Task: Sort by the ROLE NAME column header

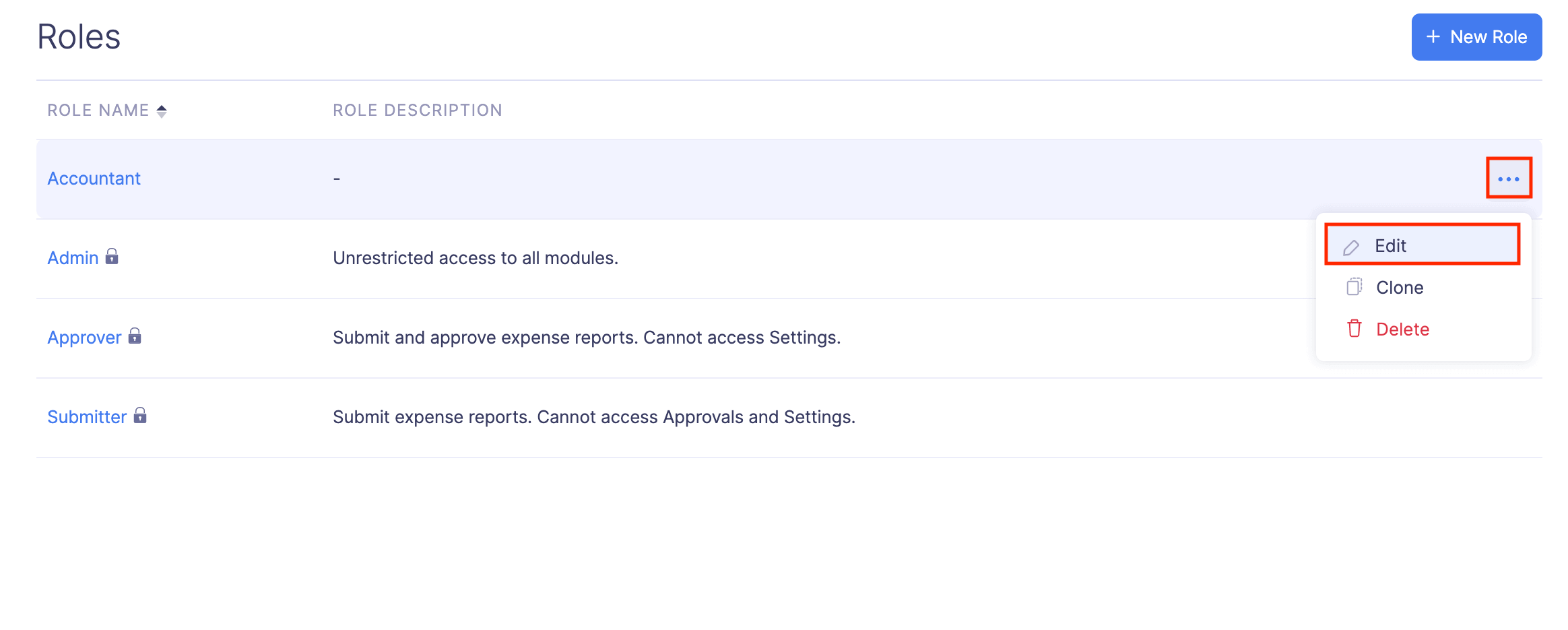Action: [x=98, y=111]
